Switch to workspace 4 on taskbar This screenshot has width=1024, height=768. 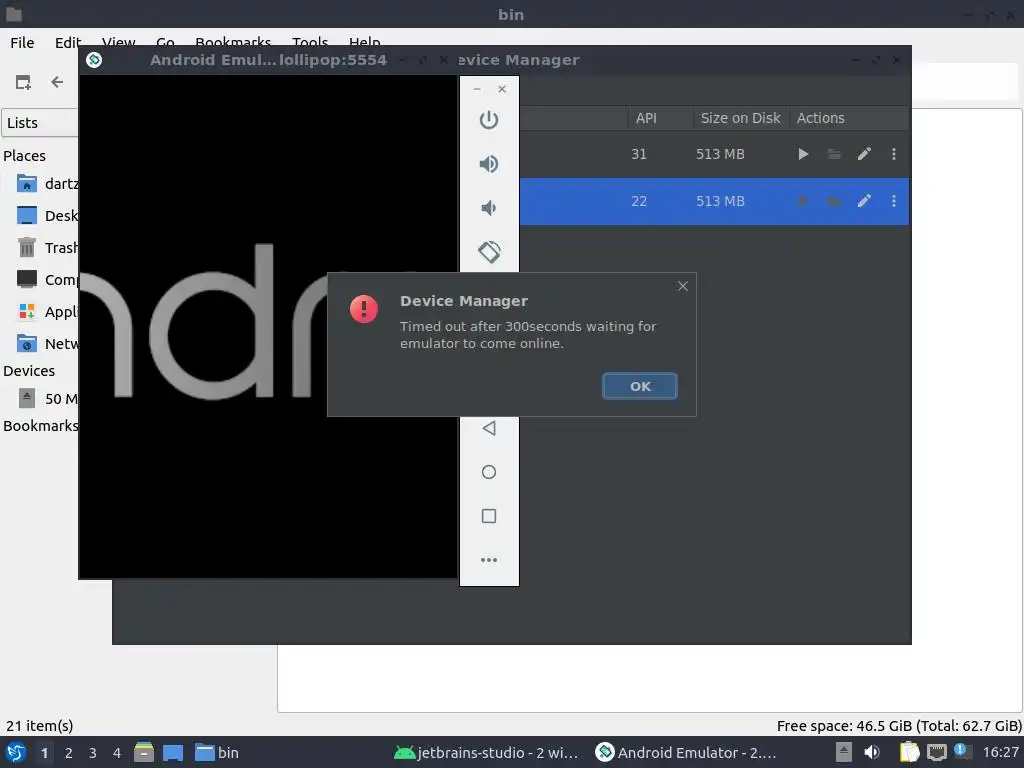coord(117,753)
